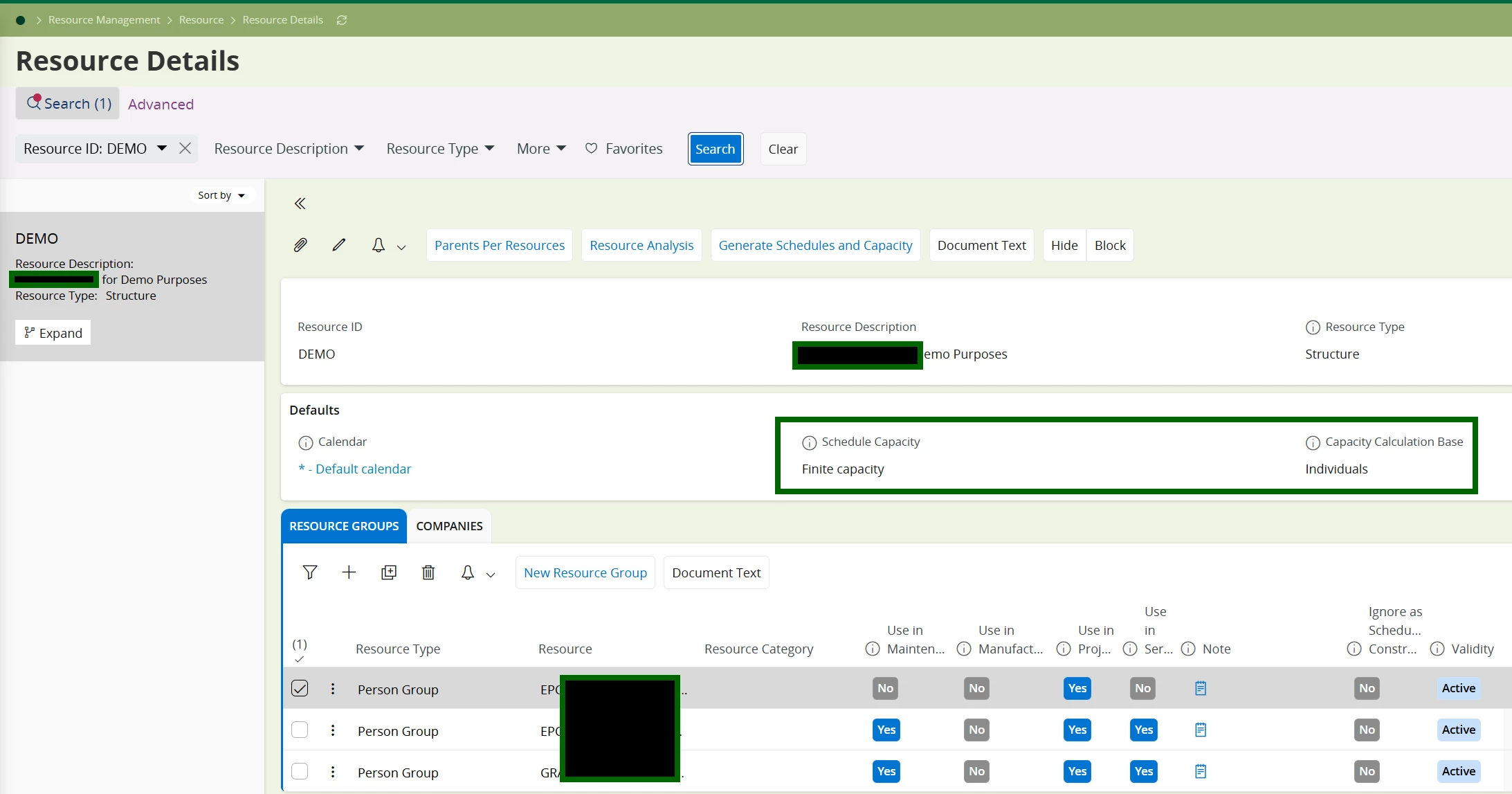Screen dimensions: 1512x794
Task: Click the Generate Schedules and Capacity button
Action: (815, 245)
